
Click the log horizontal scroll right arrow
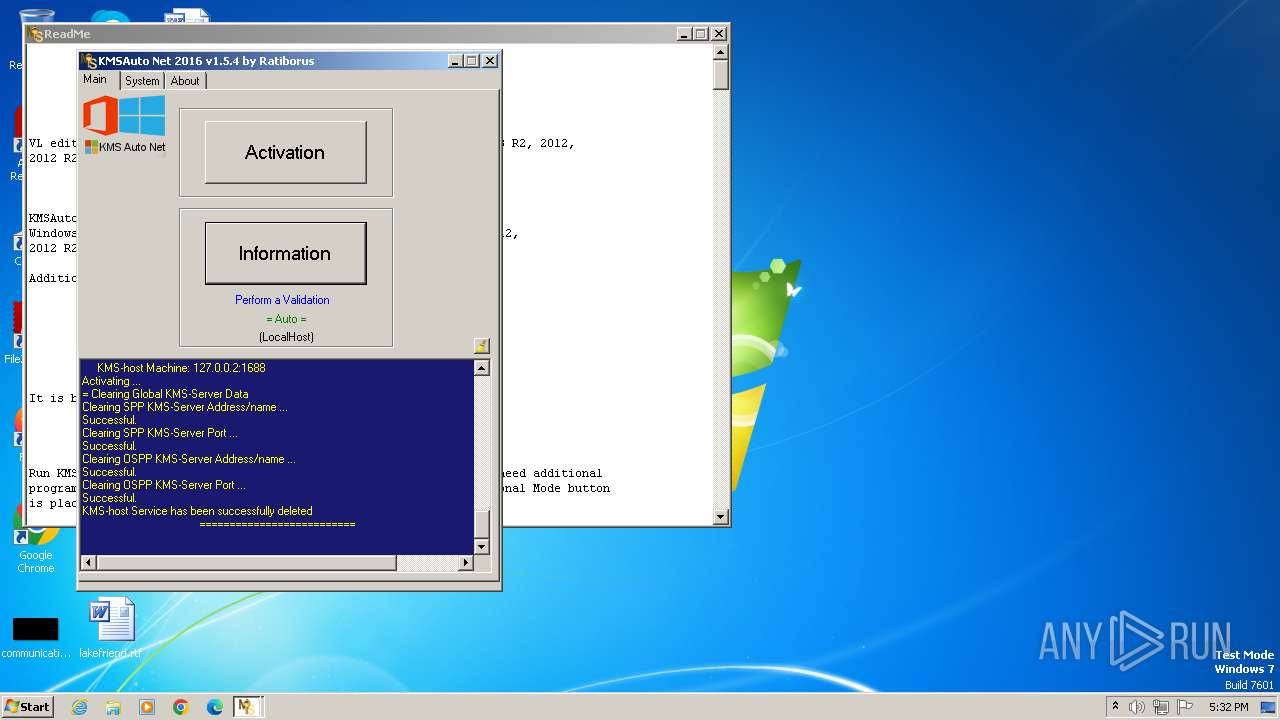[x=465, y=563]
